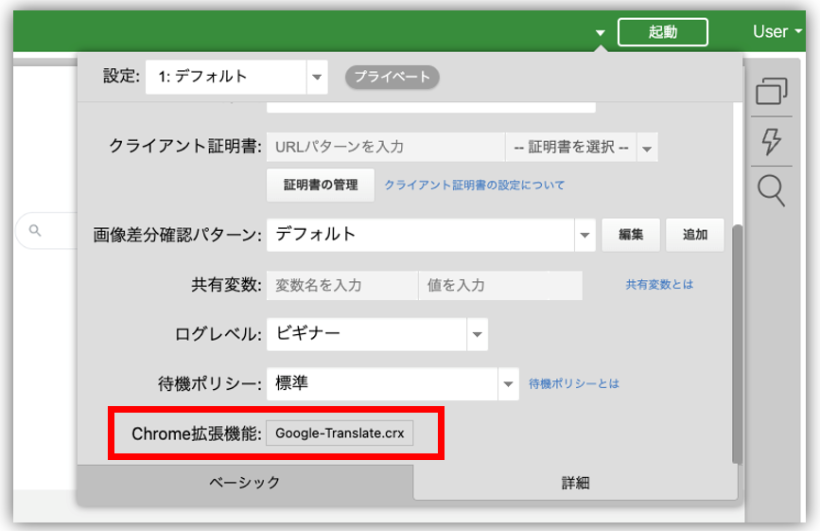Open the ログレベル dropdown
Screen dimensions: 820x531
click(x=476, y=334)
